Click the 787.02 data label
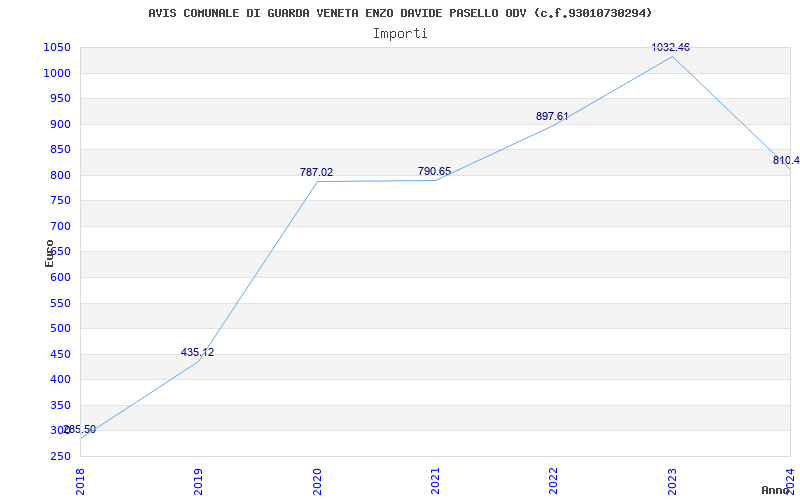 (316, 172)
